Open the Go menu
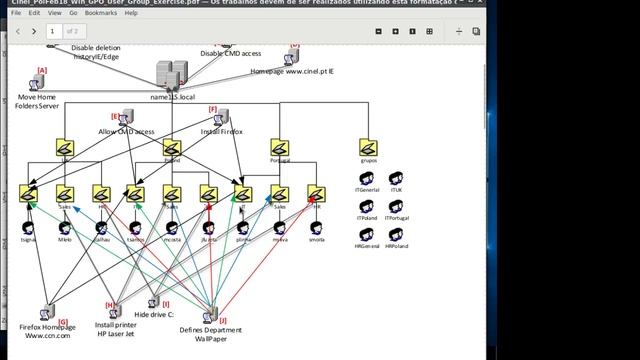Viewport: 640px width, 360px height. pyautogui.click(x=73, y=13)
